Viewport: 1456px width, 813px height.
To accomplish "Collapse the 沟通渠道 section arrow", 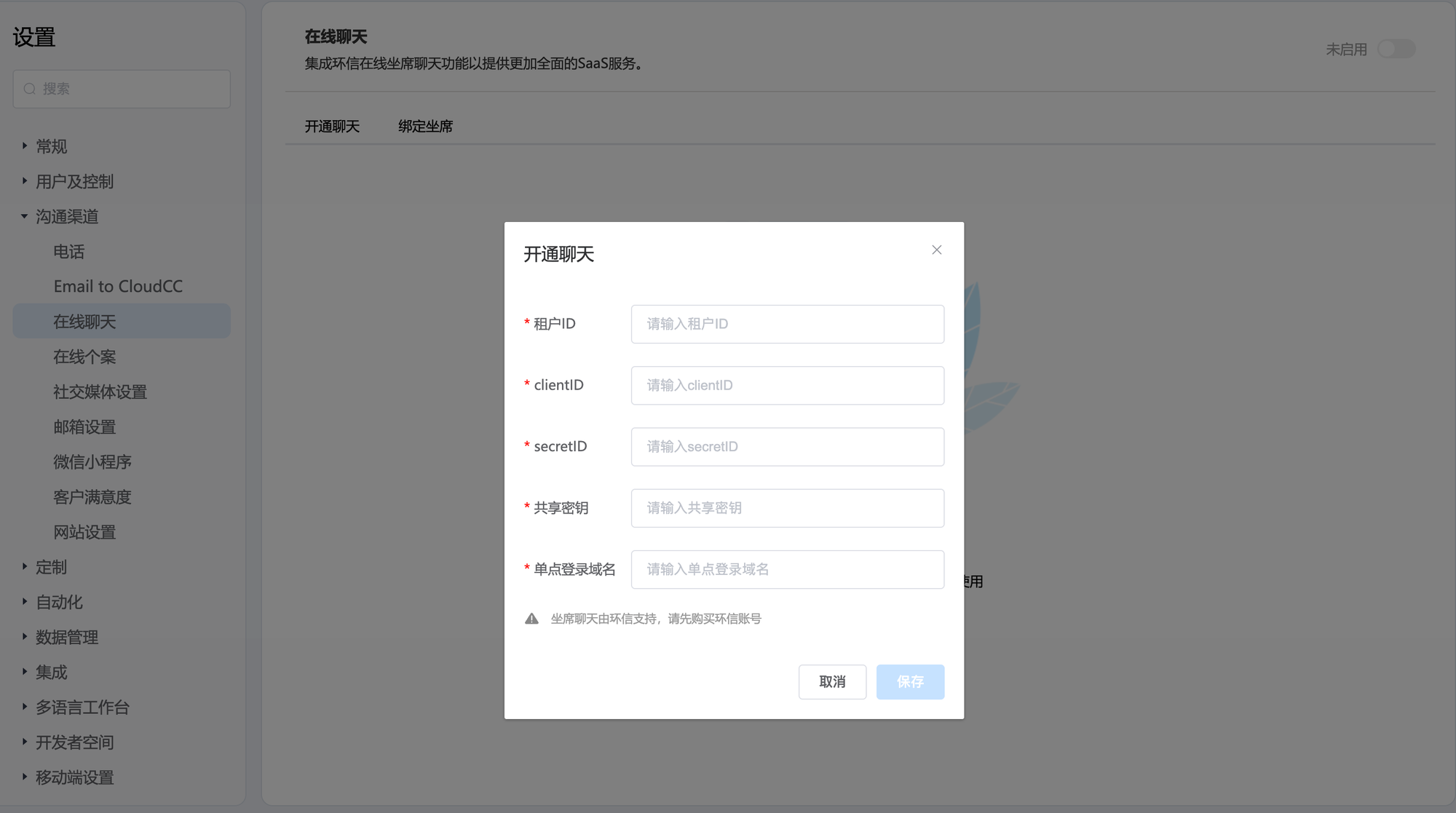I will click(25, 216).
